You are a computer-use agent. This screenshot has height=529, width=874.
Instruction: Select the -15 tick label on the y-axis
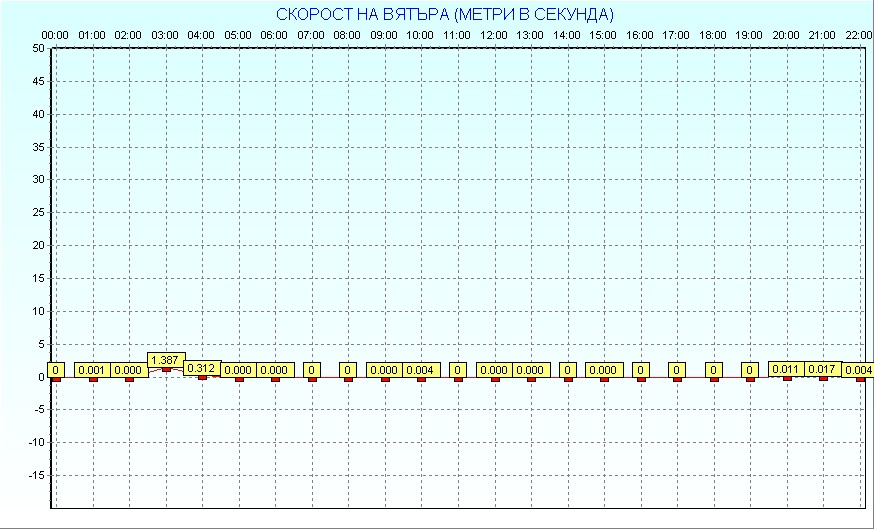point(35,475)
